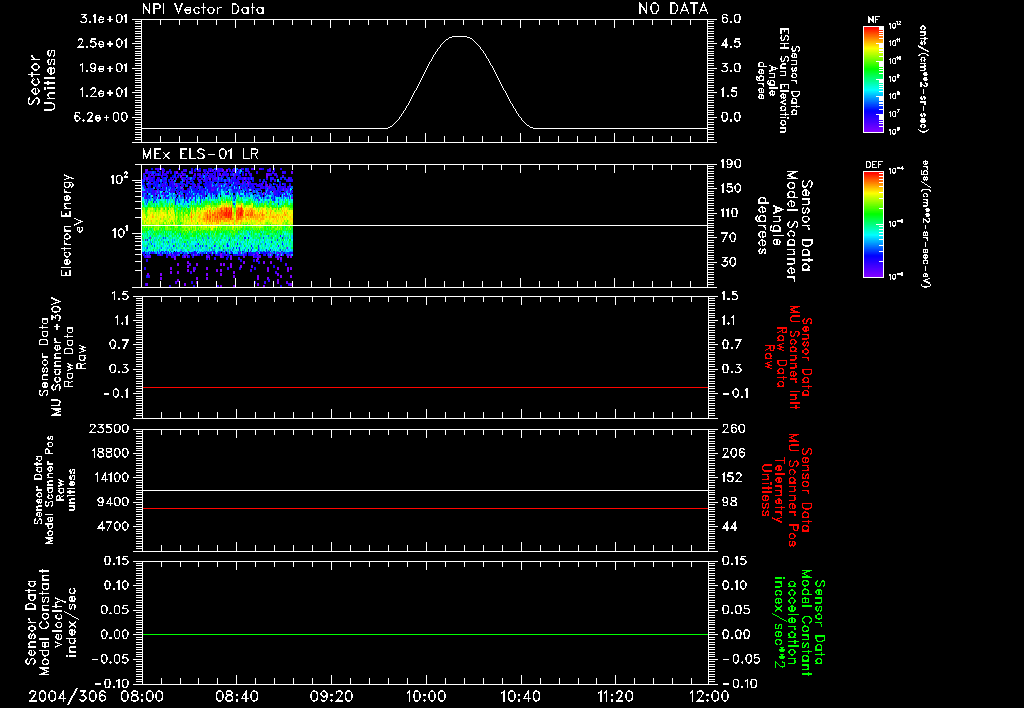Viewport: 1024px width, 708px height.
Task: Click the '10:00' time axis label
Action: click(426, 696)
